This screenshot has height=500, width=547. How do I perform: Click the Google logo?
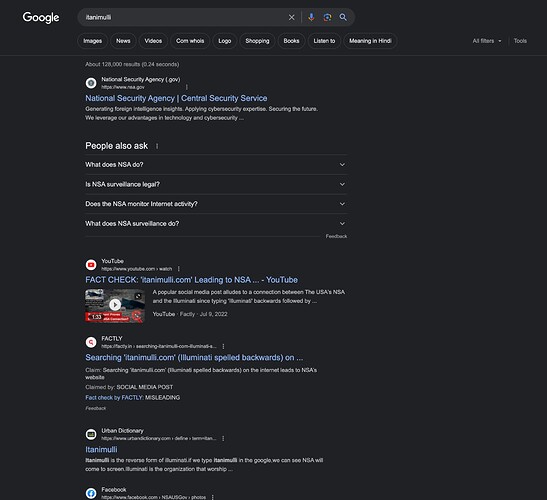tap(41, 17)
